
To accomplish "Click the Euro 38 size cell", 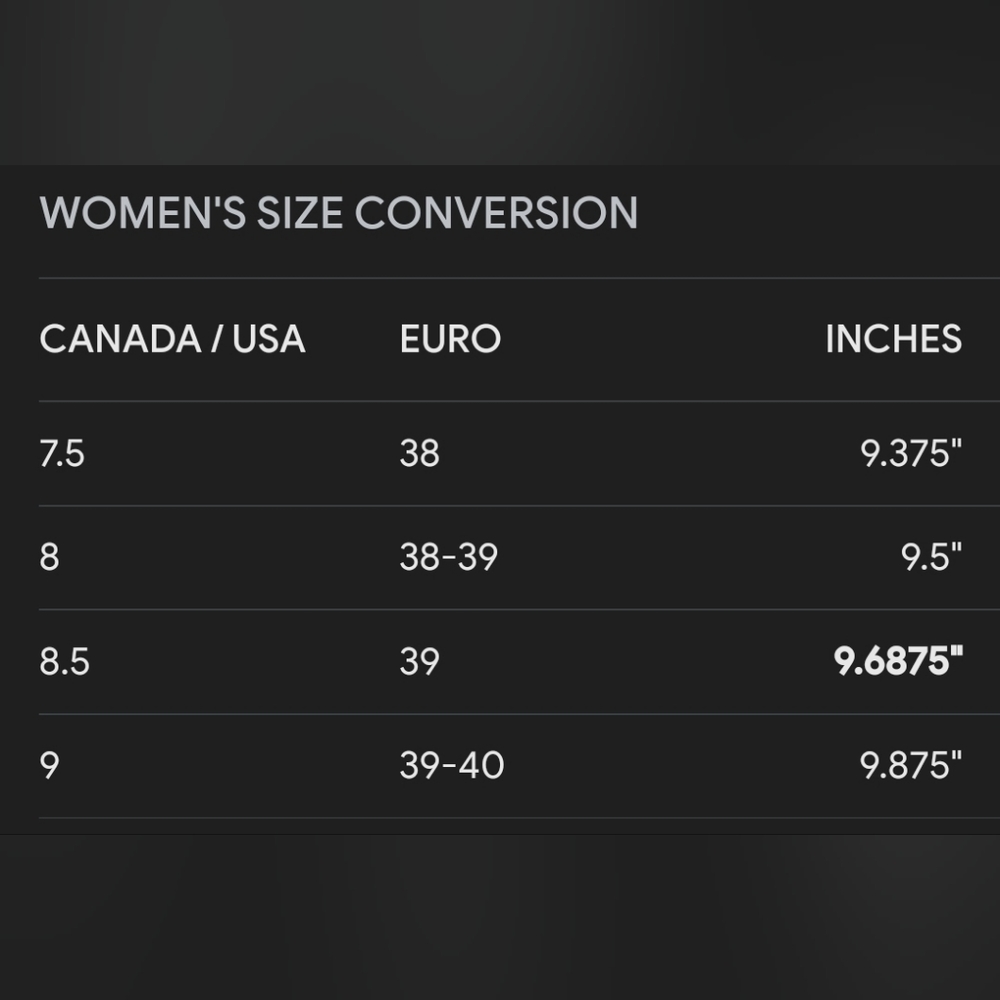I will (x=420, y=453).
